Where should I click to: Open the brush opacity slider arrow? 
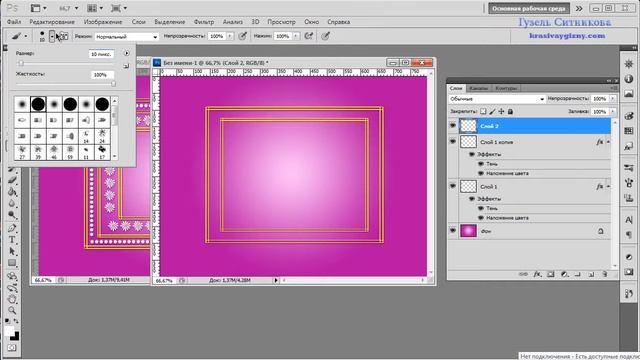click(230, 36)
